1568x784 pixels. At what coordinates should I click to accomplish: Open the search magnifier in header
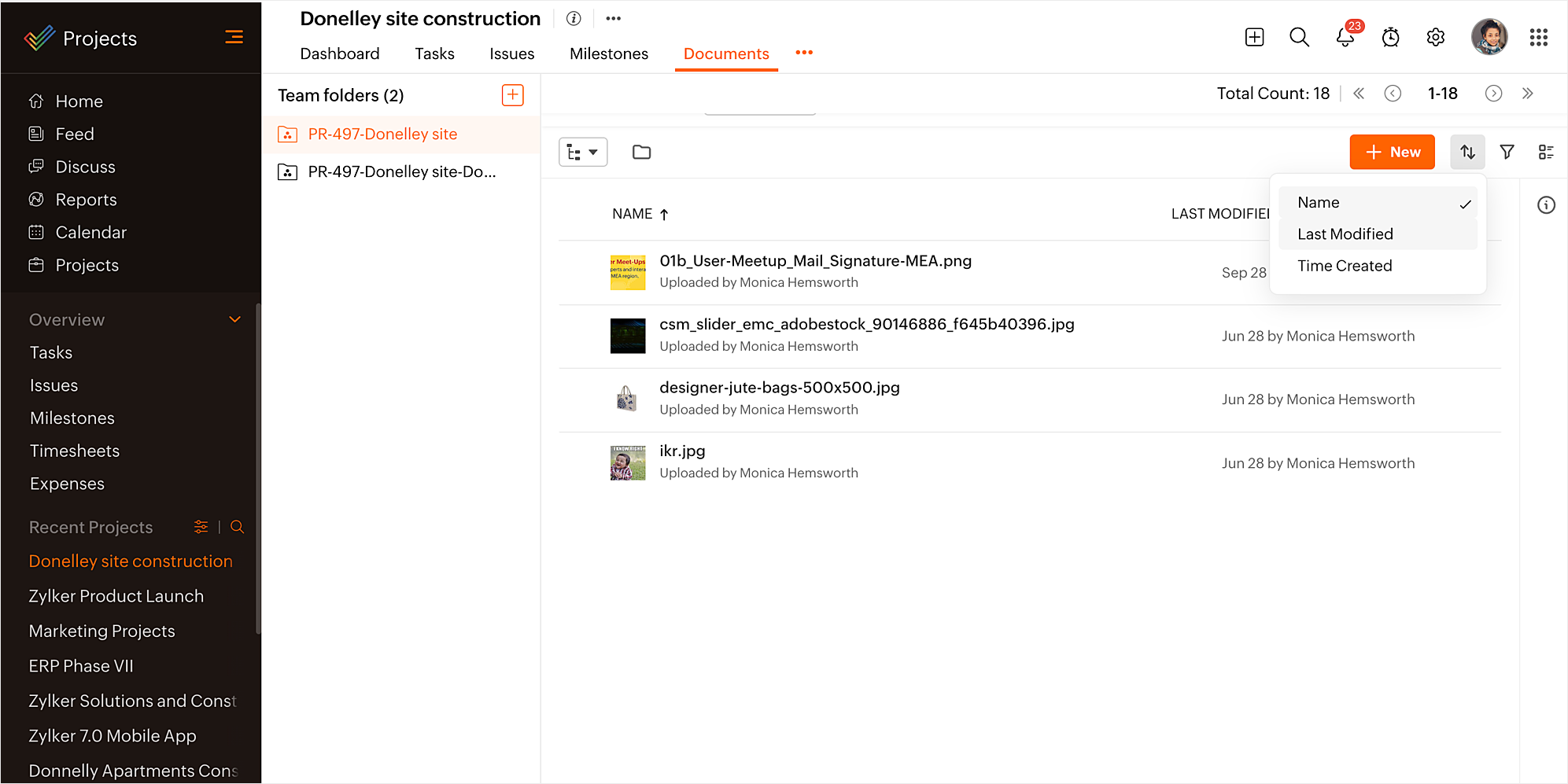[1299, 37]
